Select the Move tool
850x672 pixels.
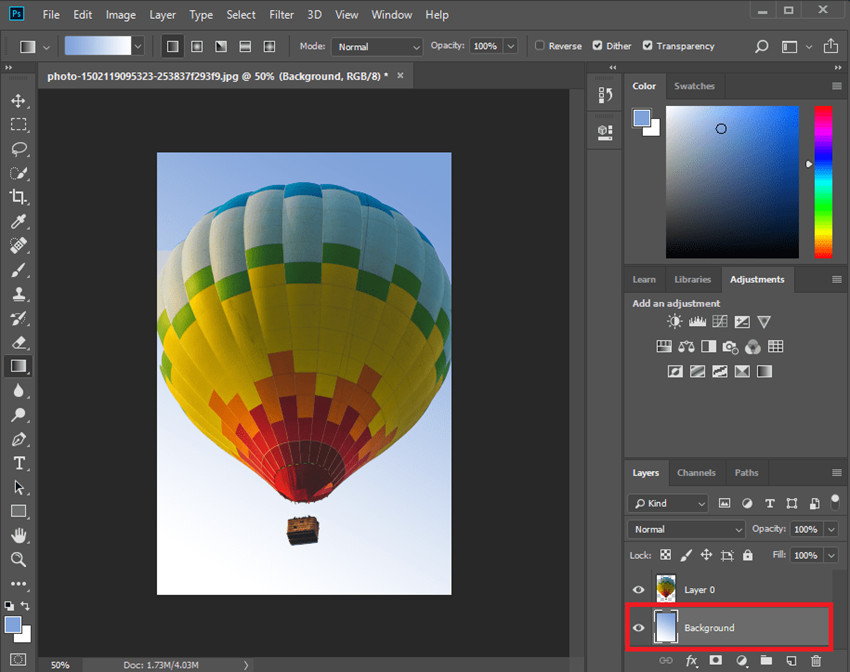18,100
